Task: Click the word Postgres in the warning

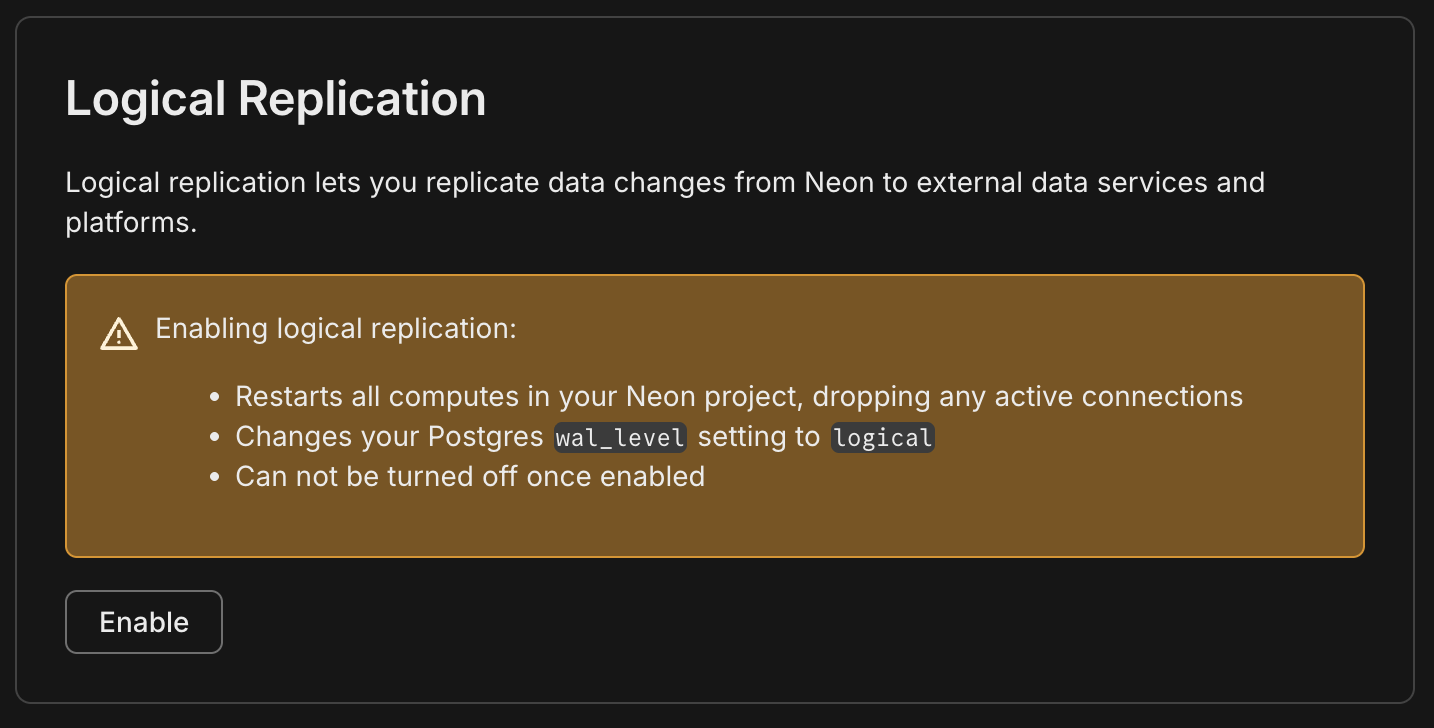Action: pos(486,437)
